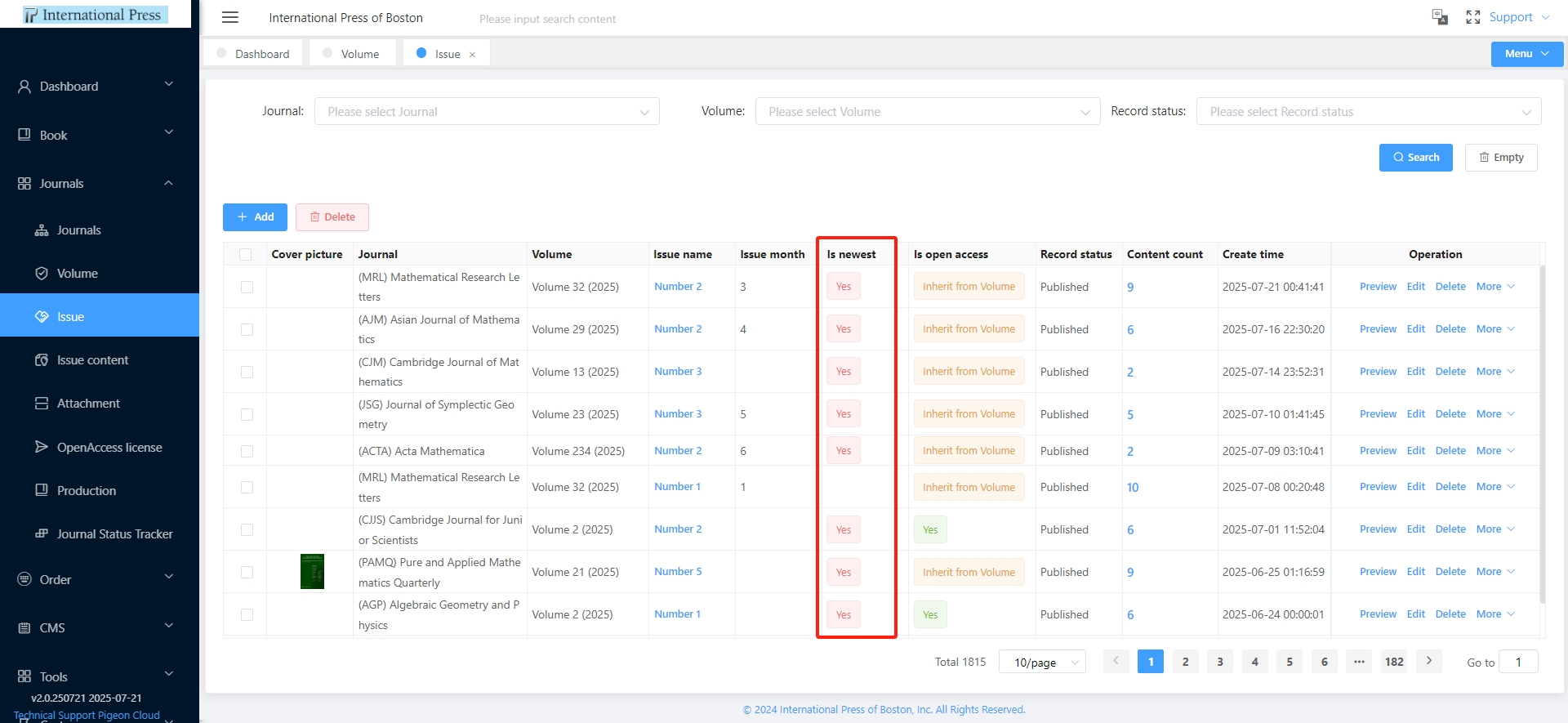The width and height of the screenshot is (1568, 723).
Task: Click the hamburger menu collapse icon
Action: (230, 17)
